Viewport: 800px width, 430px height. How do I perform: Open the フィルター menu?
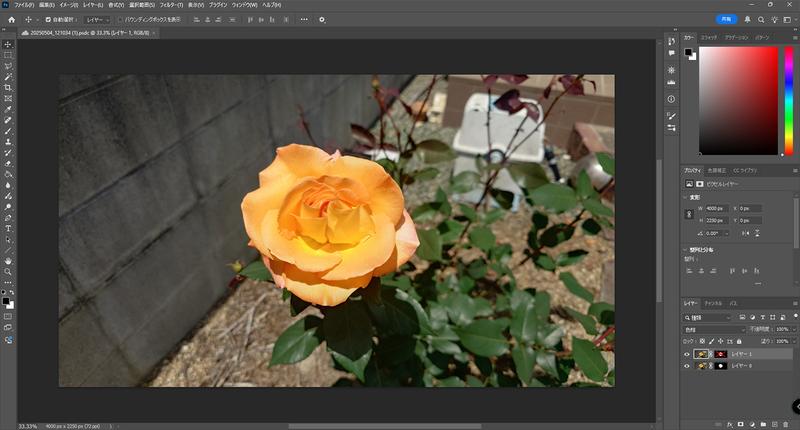(x=171, y=5)
